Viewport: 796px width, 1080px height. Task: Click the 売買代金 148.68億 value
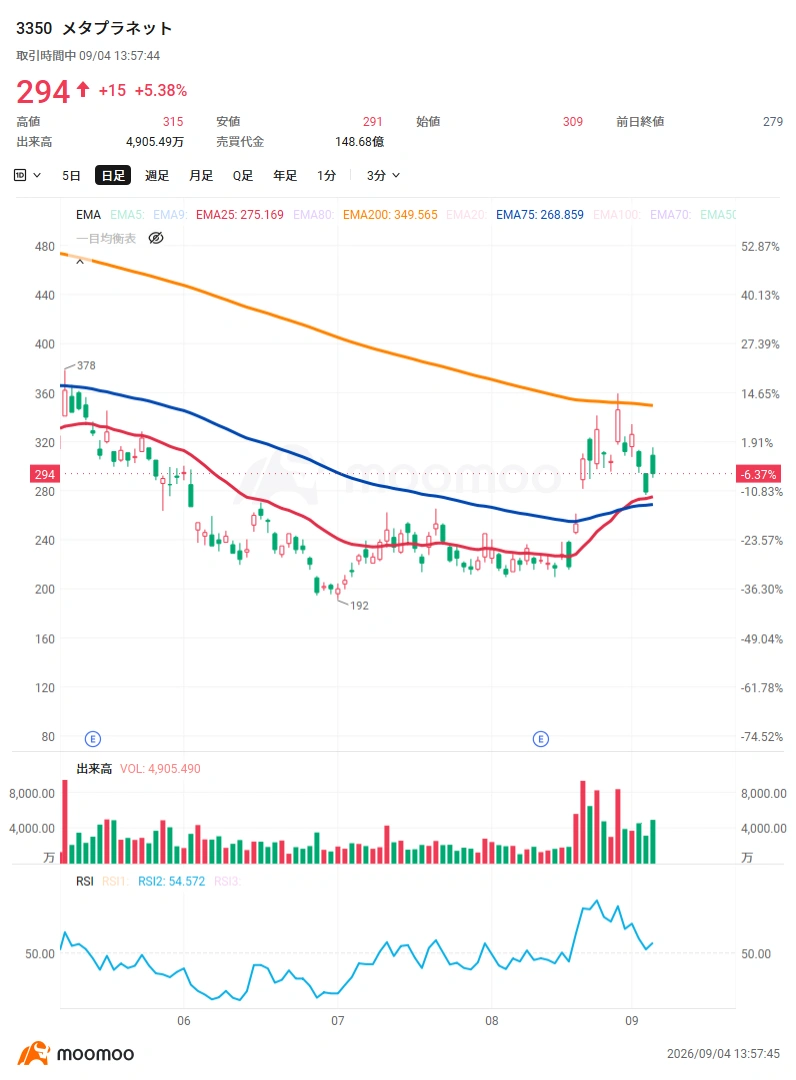click(x=359, y=142)
